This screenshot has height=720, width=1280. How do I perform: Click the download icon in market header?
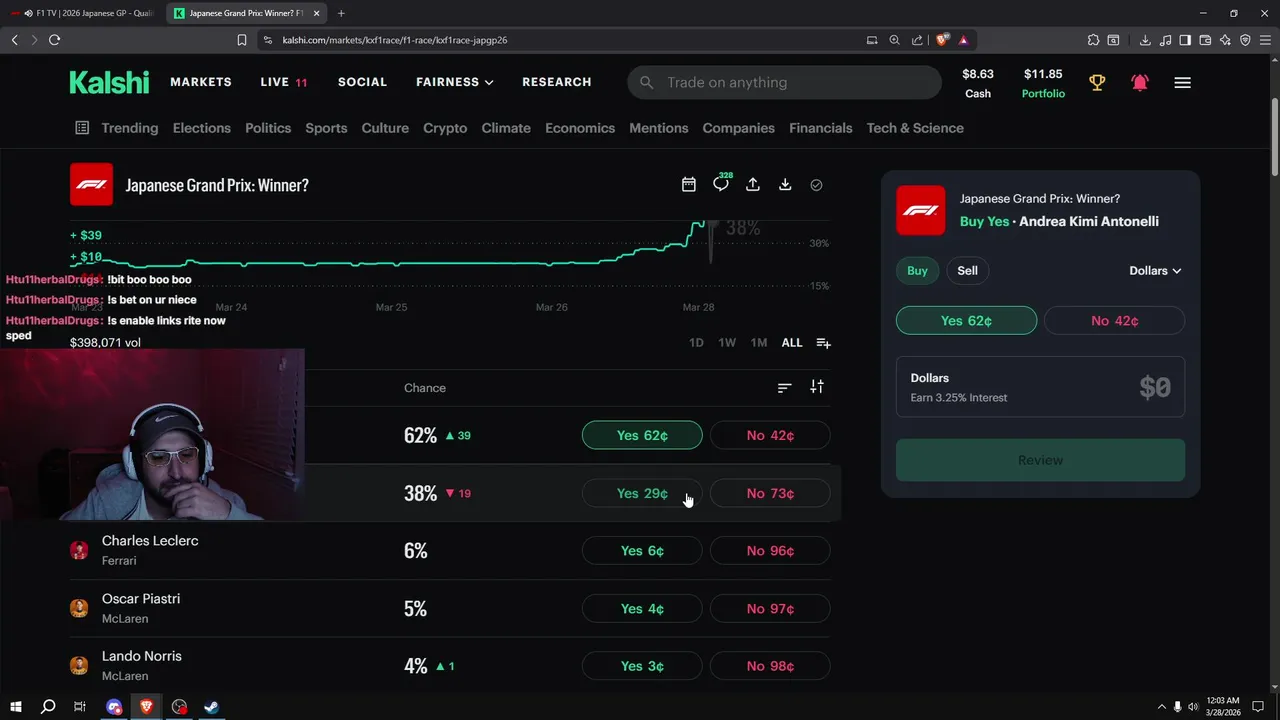tap(785, 185)
